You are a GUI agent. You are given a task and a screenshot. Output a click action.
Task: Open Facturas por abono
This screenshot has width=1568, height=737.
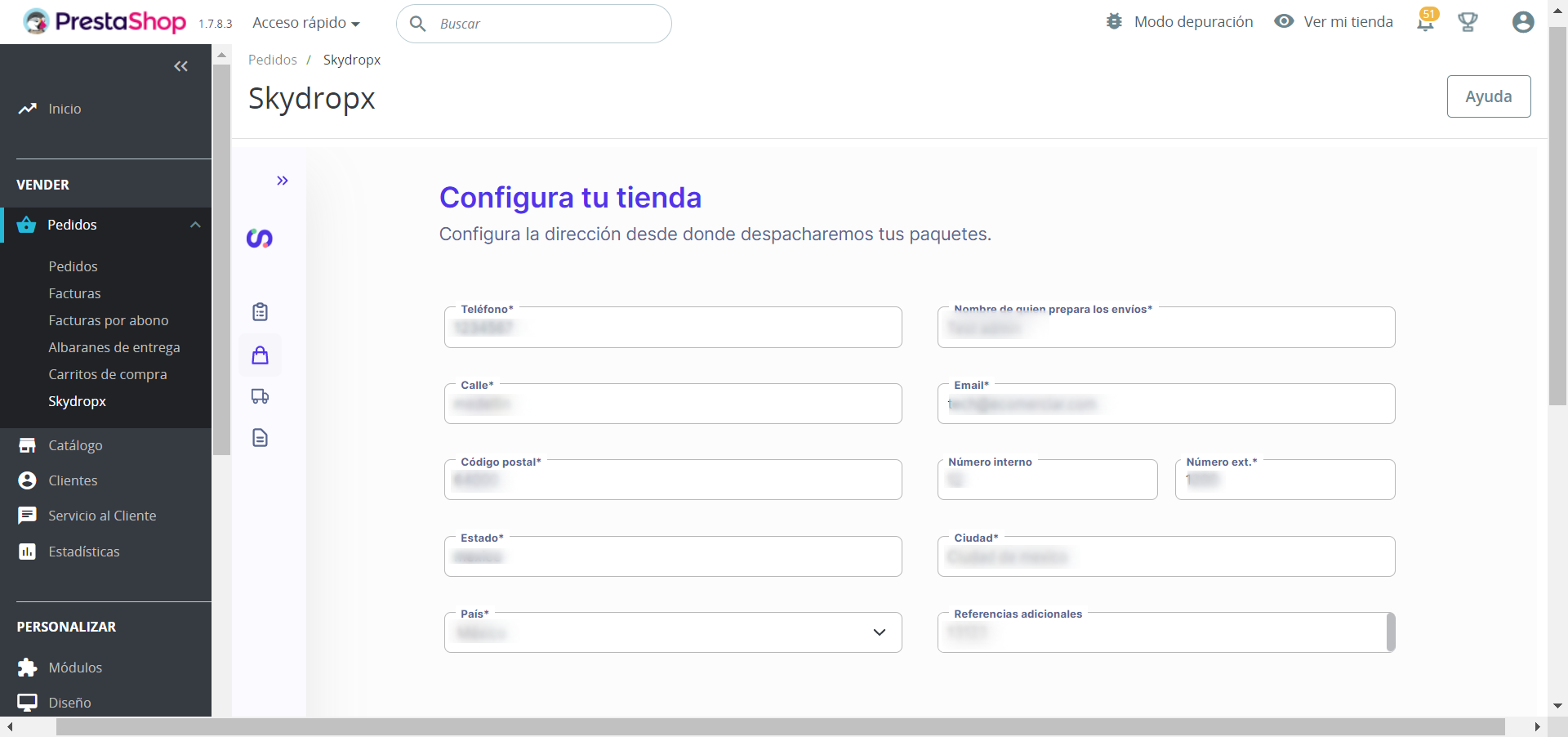[109, 320]
